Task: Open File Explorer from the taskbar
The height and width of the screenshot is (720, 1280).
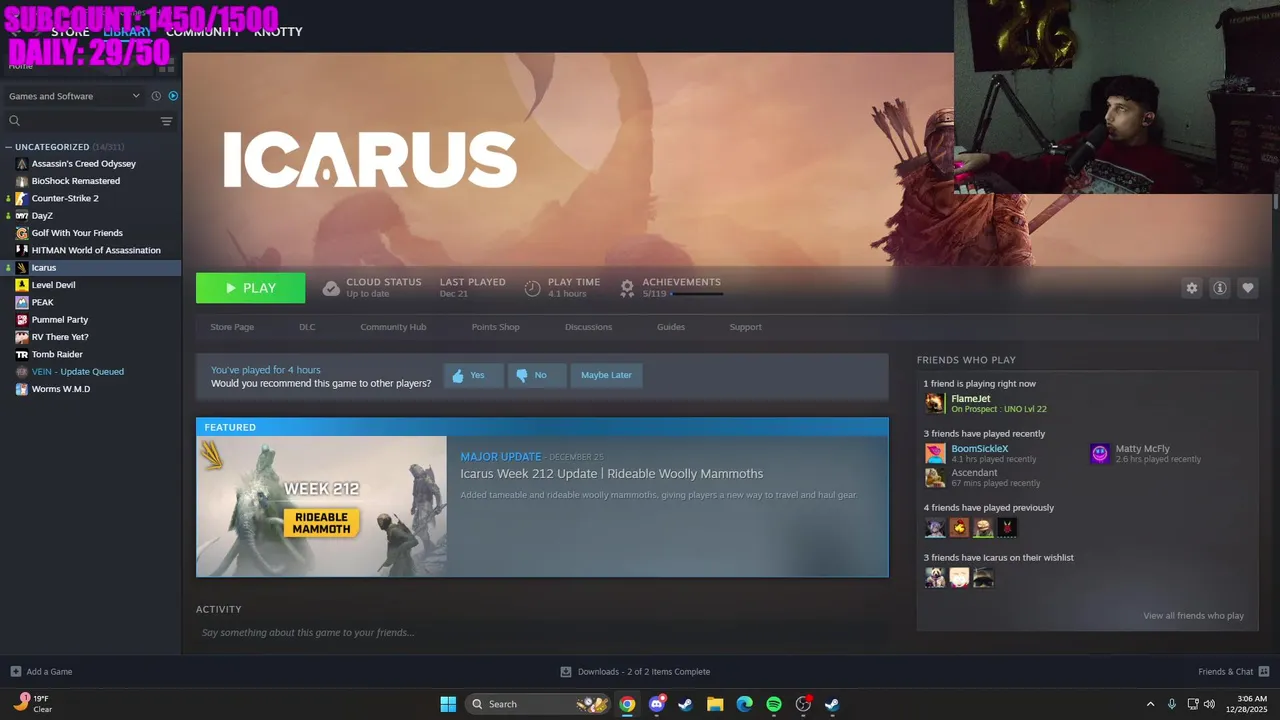Action: [715, 704]
